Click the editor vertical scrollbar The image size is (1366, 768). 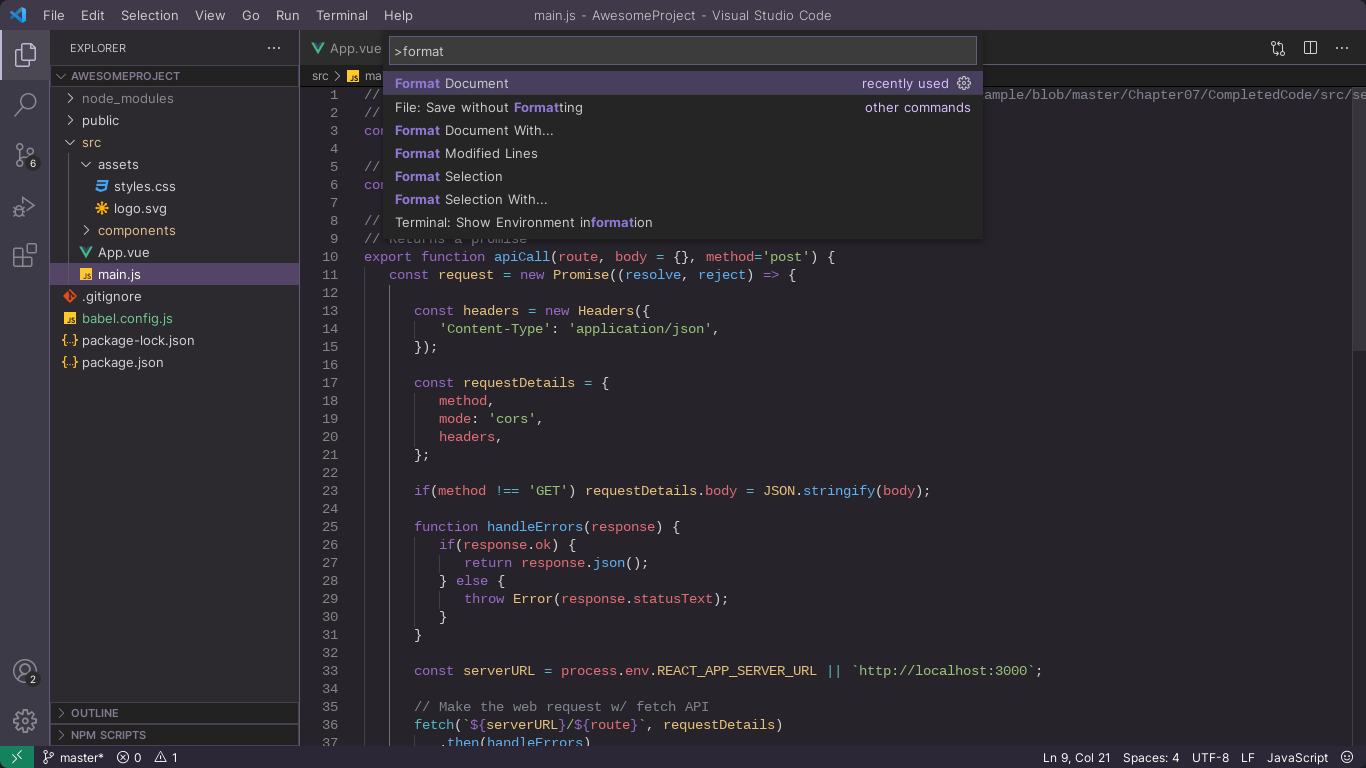point(1359,220)
